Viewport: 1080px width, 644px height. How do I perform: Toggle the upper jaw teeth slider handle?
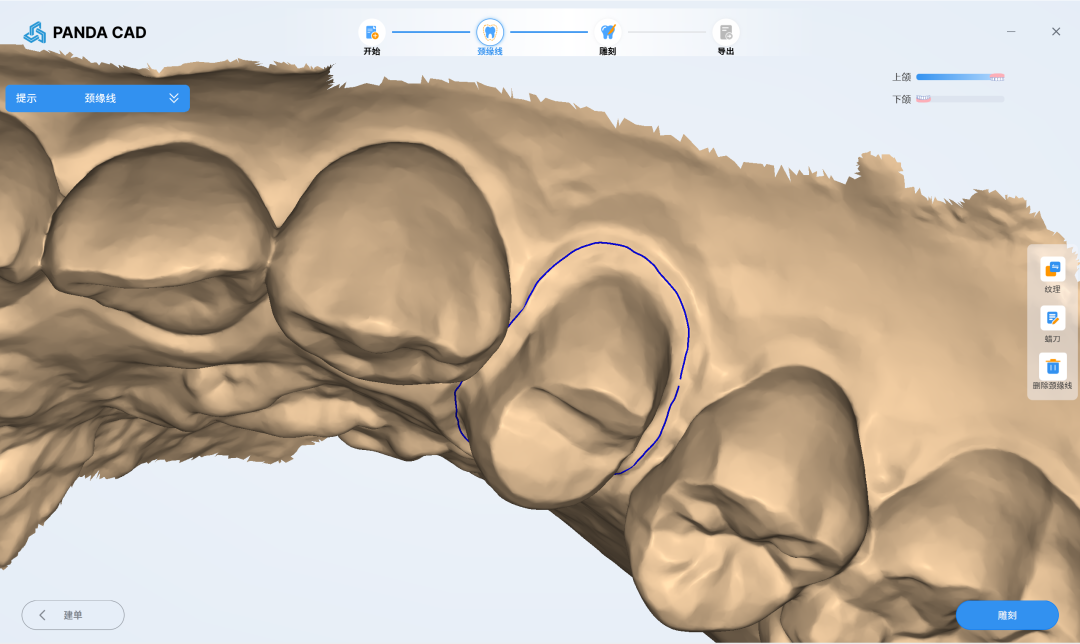click(x=997, y=77)
